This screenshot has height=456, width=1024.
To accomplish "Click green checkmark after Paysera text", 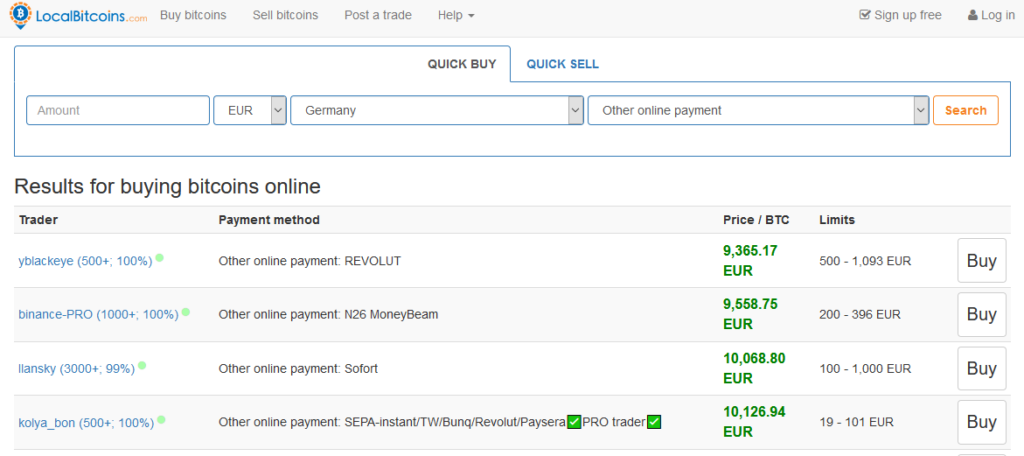I will (574, 422).
